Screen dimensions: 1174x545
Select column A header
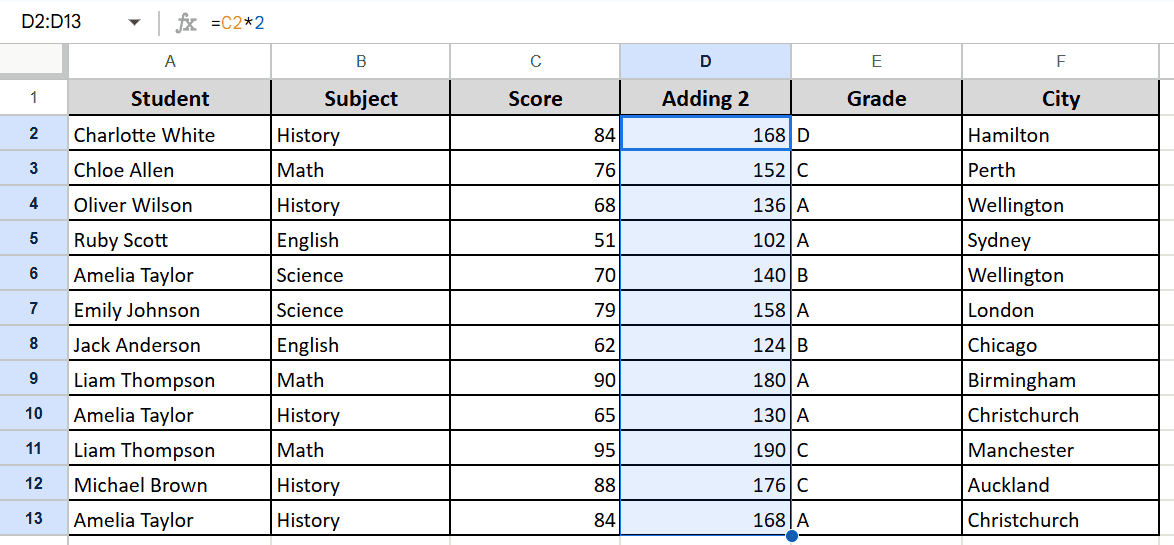click(170, 61)
